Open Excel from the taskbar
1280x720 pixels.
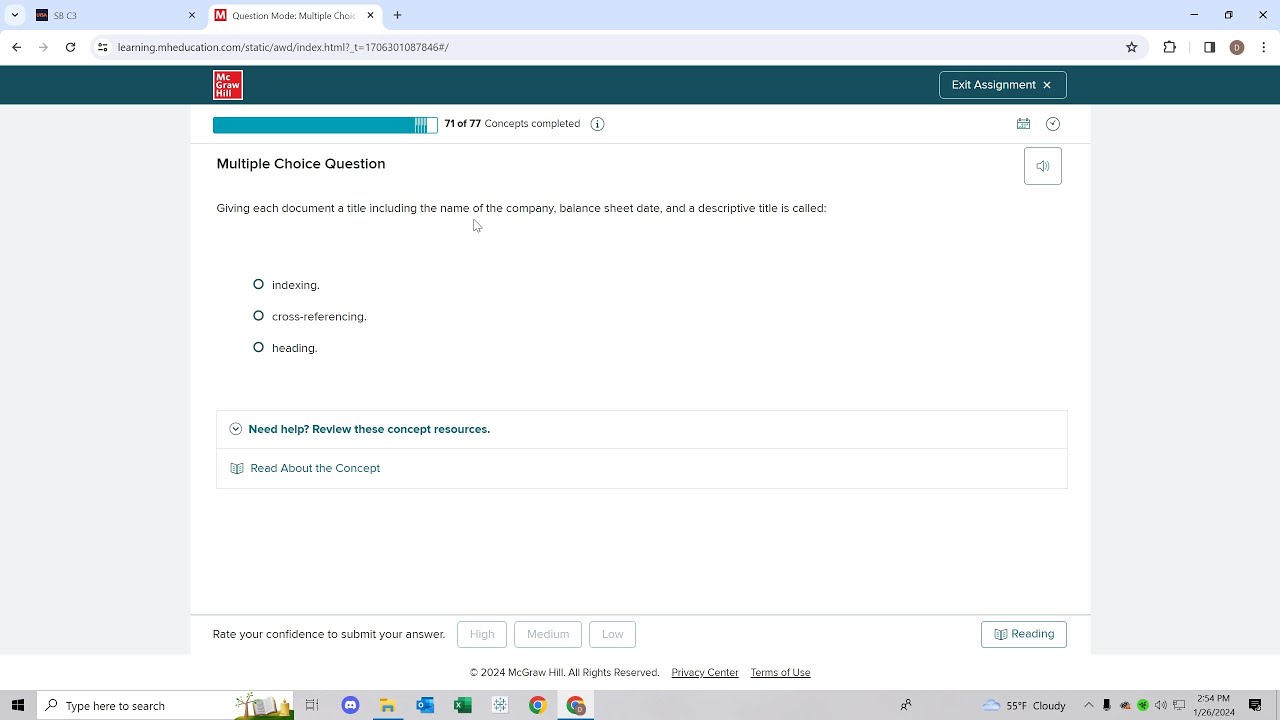[x=462, y=705]
